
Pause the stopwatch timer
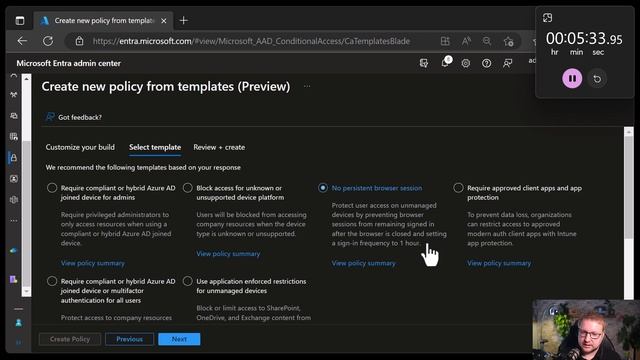pos(572,78)
